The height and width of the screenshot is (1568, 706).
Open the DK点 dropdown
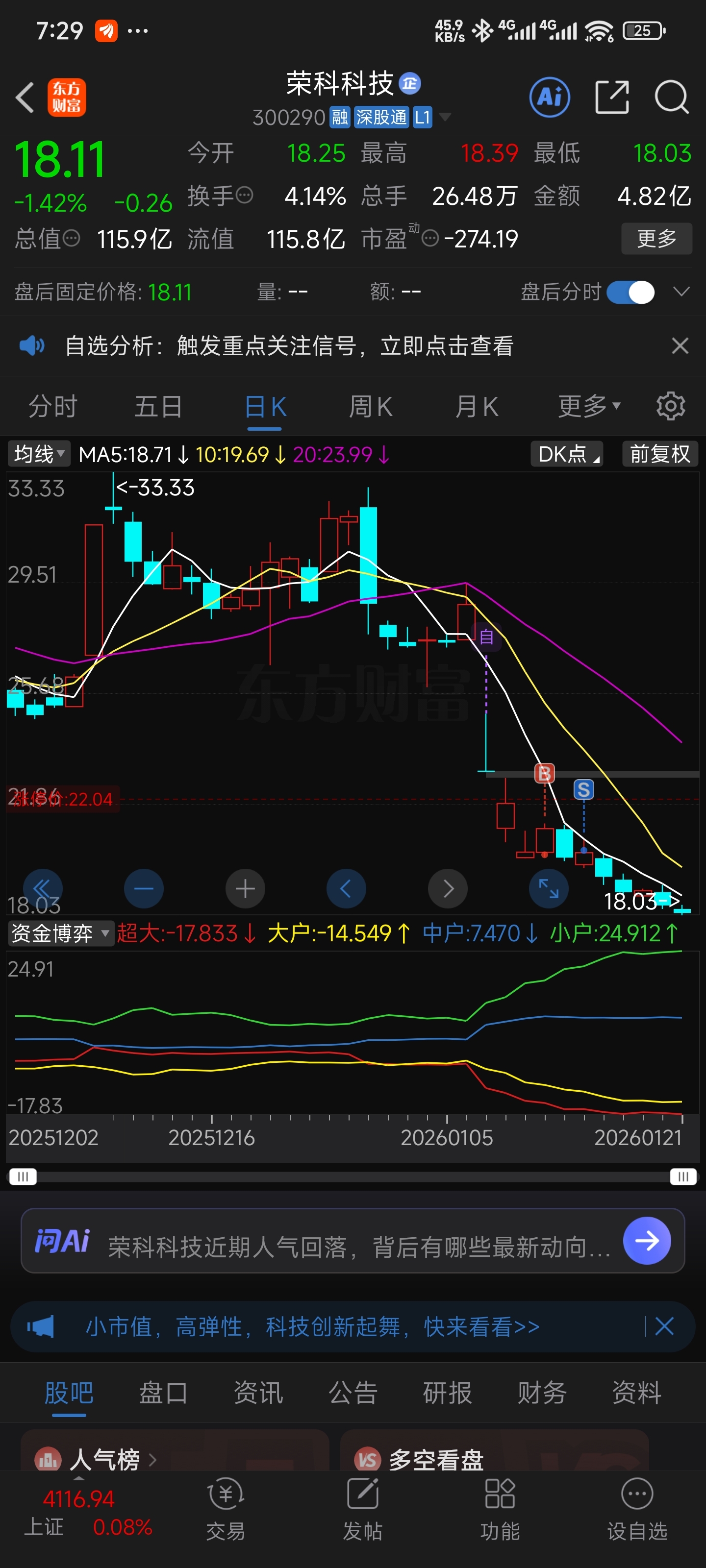tap(566, 453)
